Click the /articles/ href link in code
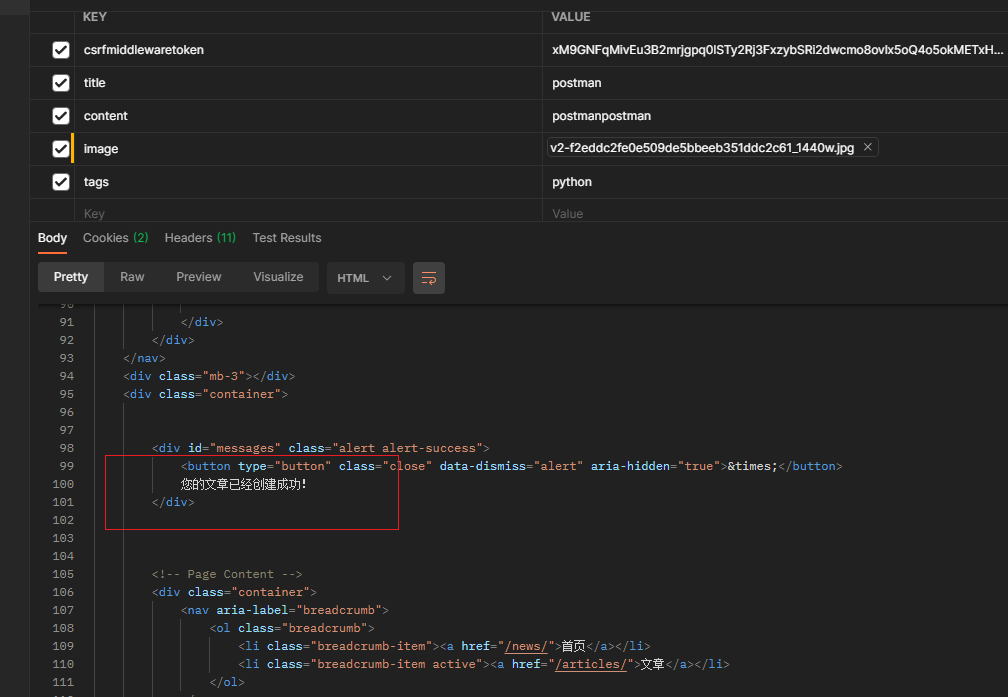Viewport: 1008px width, 697px height. [591, 664]
